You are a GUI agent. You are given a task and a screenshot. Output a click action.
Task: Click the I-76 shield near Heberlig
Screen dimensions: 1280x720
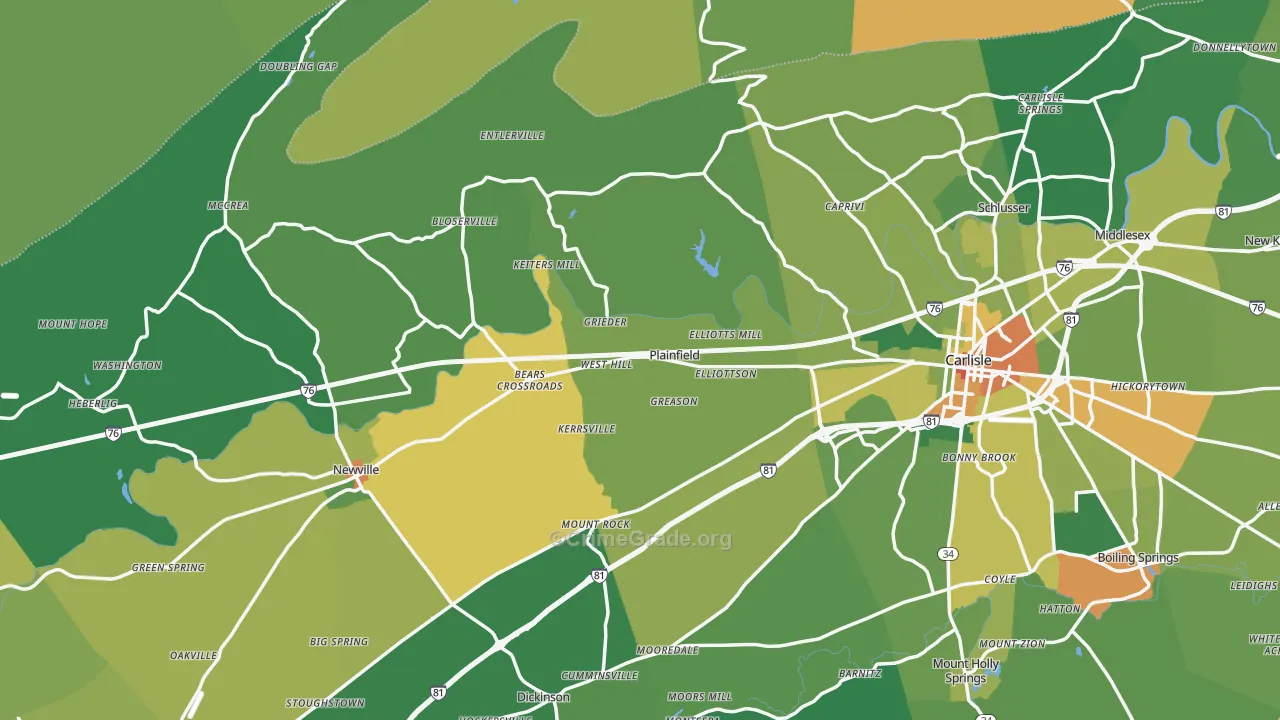coord(113,433)
